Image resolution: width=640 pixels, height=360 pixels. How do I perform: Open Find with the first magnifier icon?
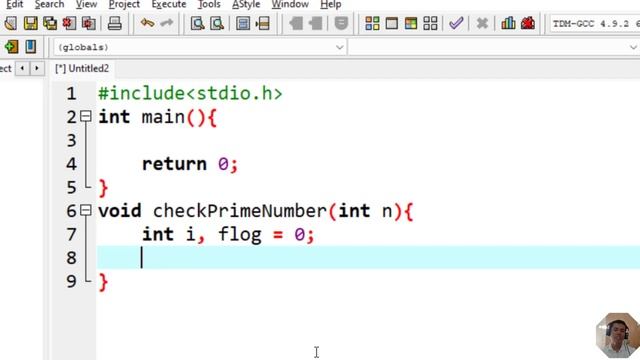pyautogui.click(x=198, y=23)
